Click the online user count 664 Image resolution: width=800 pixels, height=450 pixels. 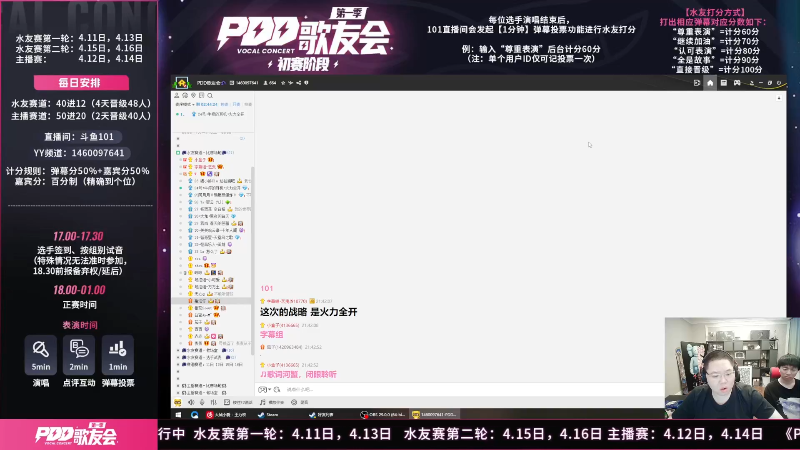coord(270,83)
